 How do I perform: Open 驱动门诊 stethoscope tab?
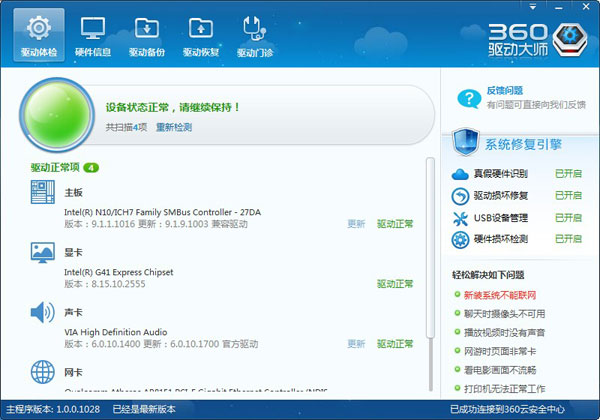(255, 35)
